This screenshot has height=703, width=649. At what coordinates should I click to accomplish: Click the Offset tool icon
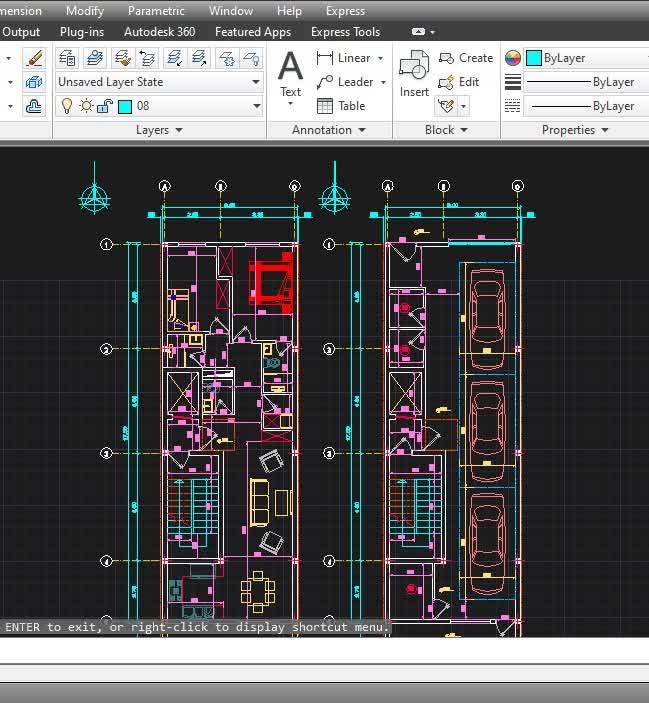tap(34, 106)
